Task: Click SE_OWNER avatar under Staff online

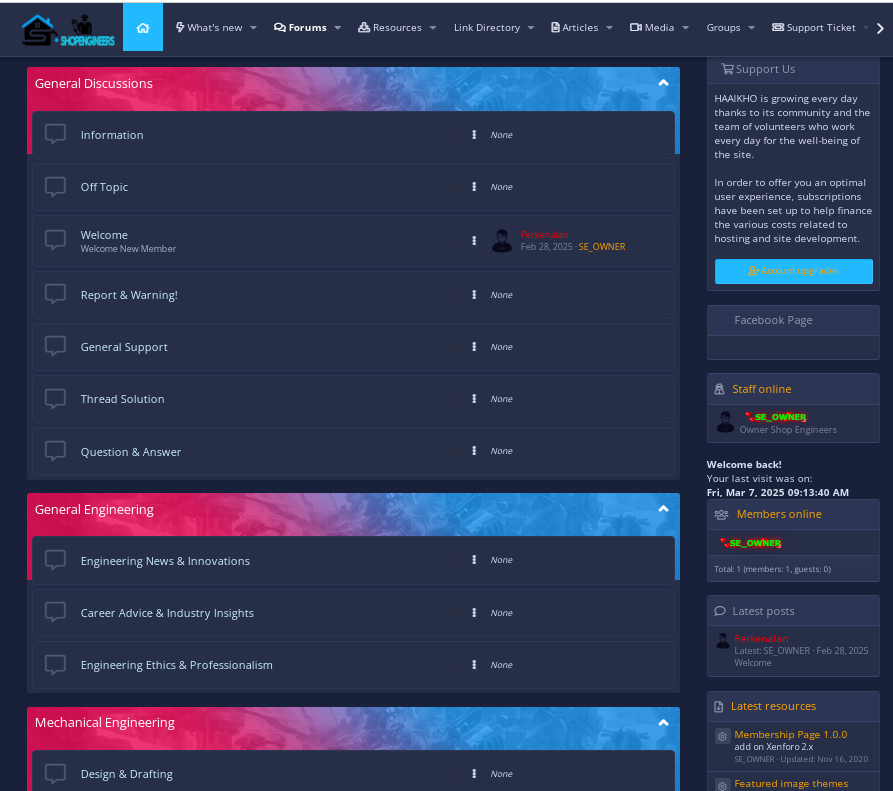Action: click(725, 423)
